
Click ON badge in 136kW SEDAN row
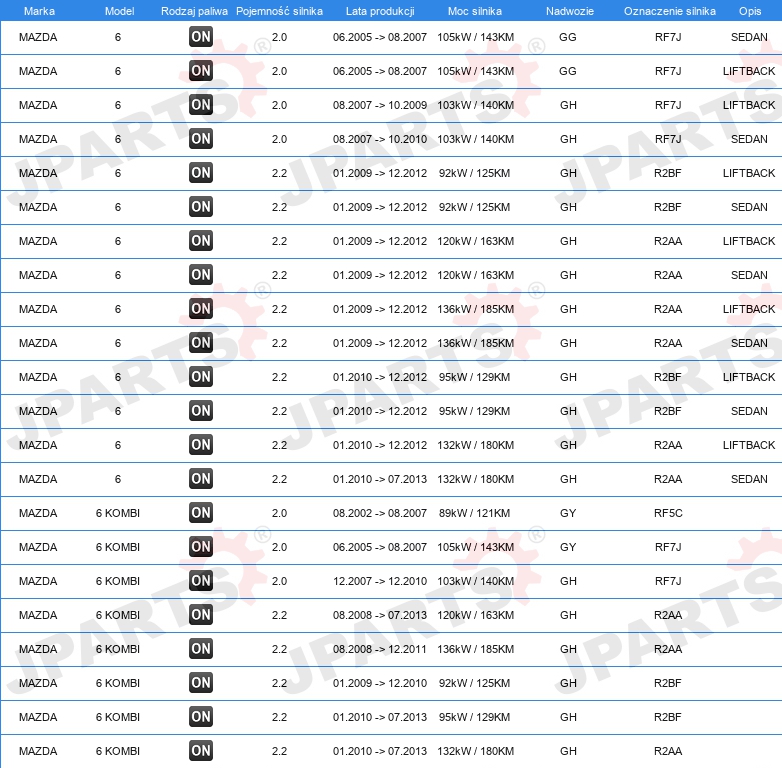[201, 343]
